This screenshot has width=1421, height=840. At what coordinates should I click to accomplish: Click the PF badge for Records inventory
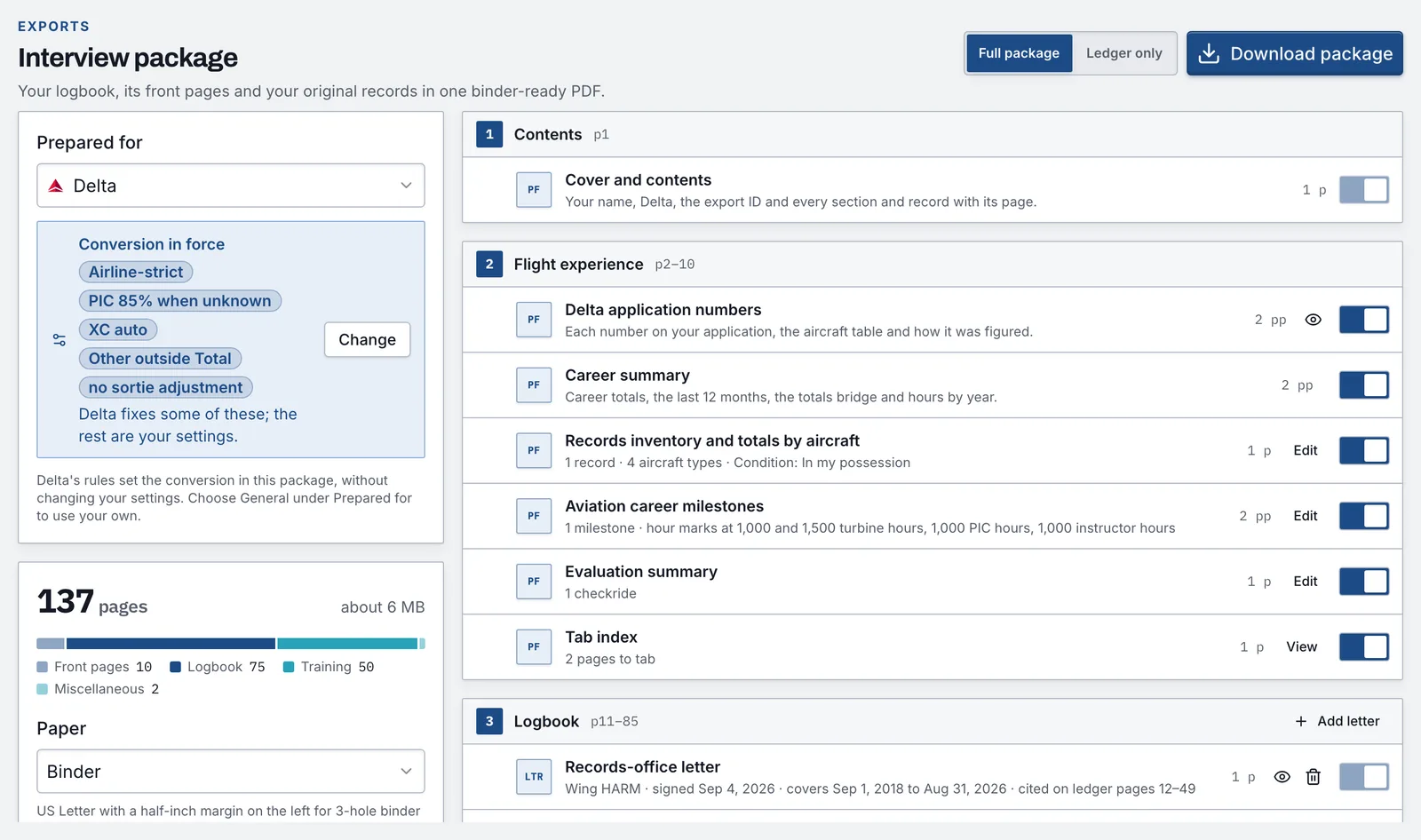pyautogui.click(x=534, y=450)
